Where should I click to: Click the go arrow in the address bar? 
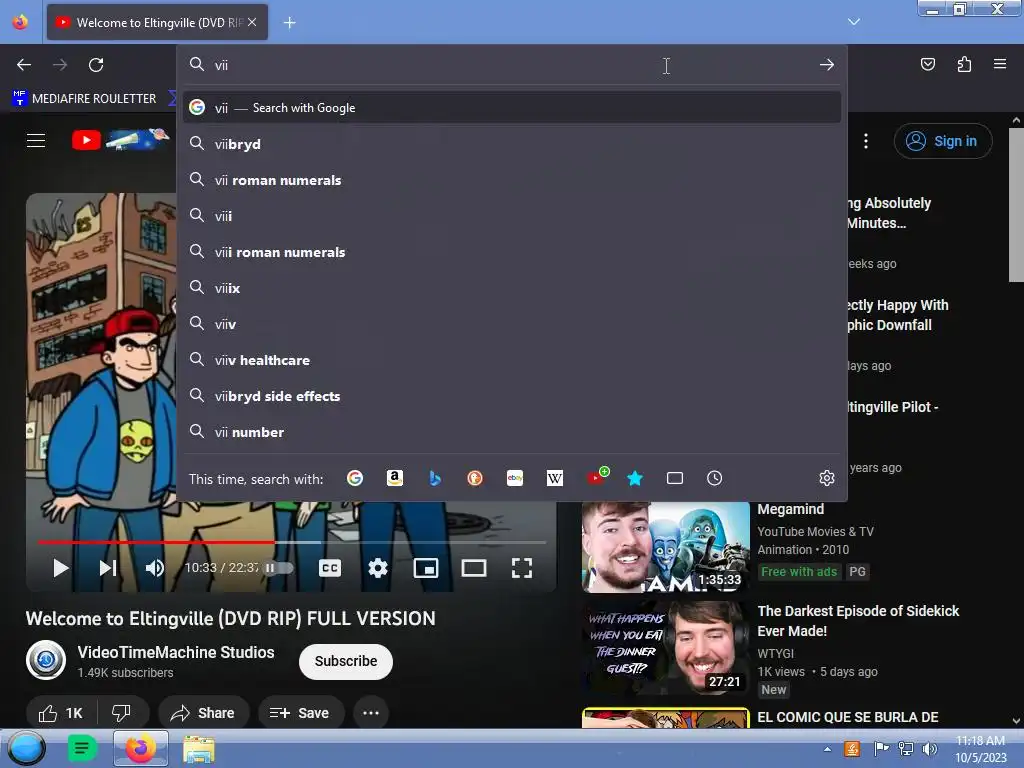(x=827, y=65)
